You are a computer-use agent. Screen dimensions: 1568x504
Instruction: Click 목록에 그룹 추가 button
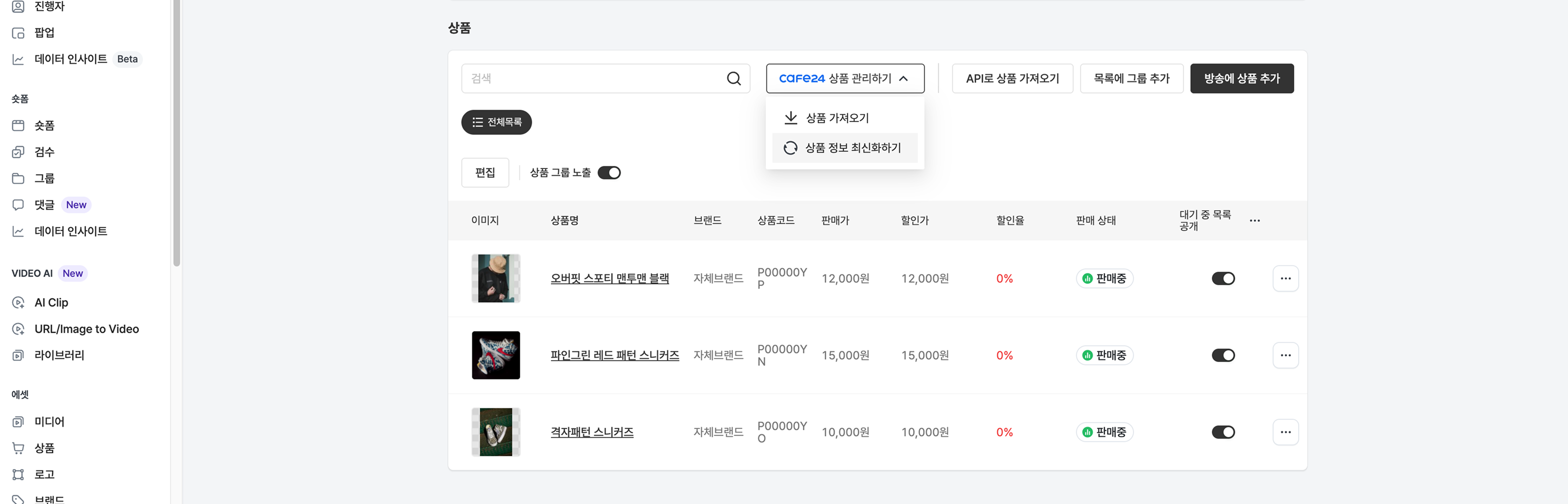(x=1131, y=79)
